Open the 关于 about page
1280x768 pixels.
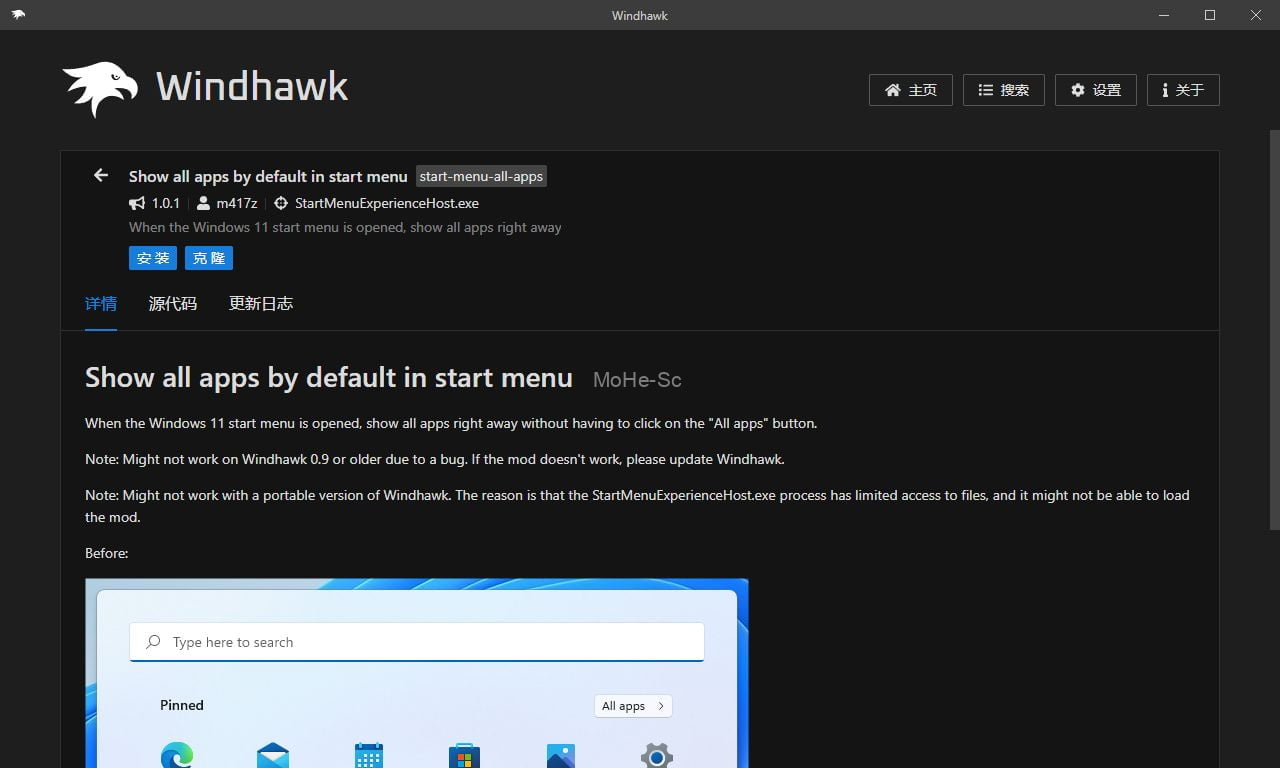1182,90
